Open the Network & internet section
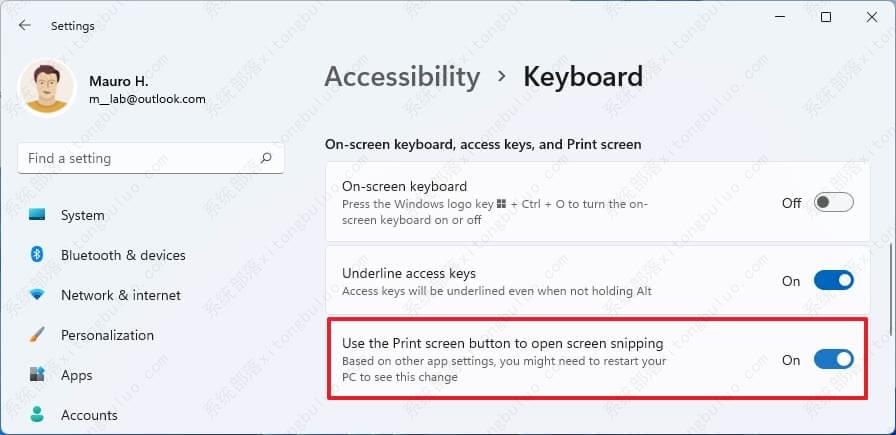 coord(120,295)
